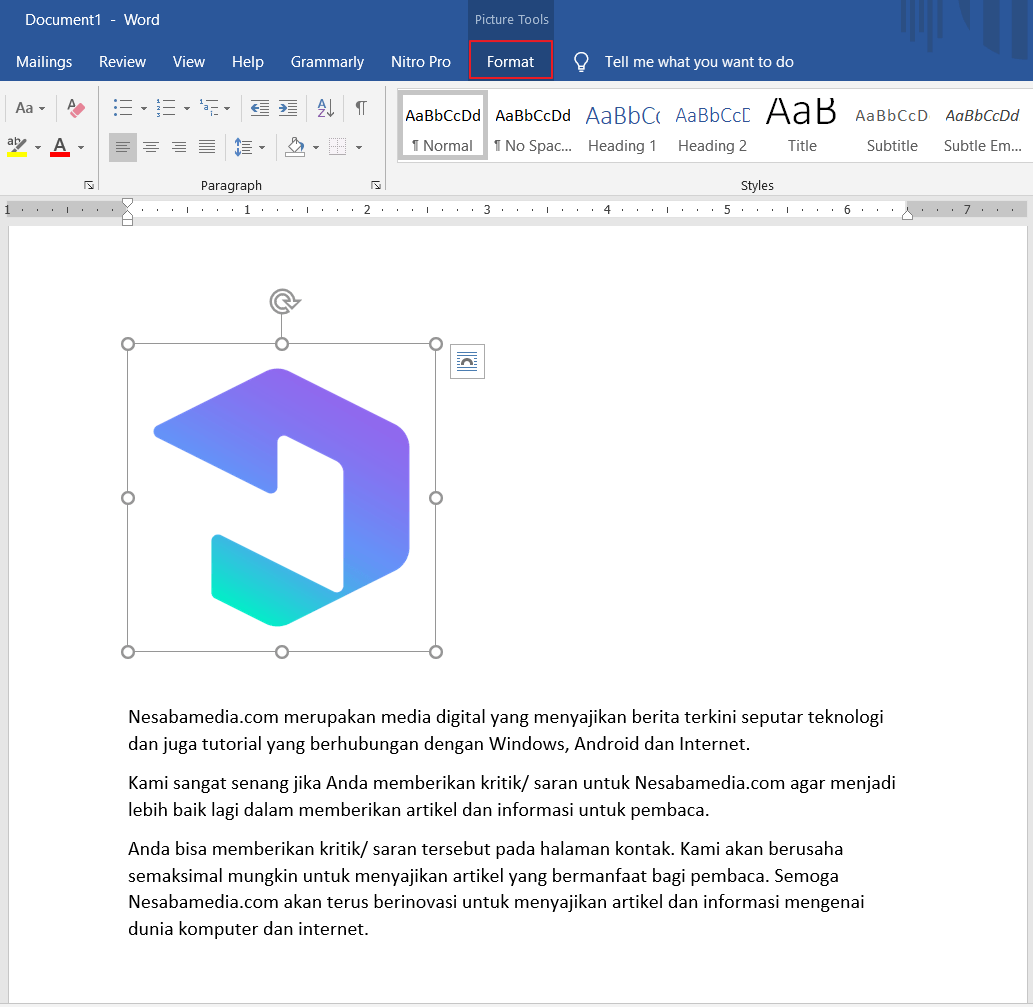Open the Shading color dropdown arrow

(316, 148)
